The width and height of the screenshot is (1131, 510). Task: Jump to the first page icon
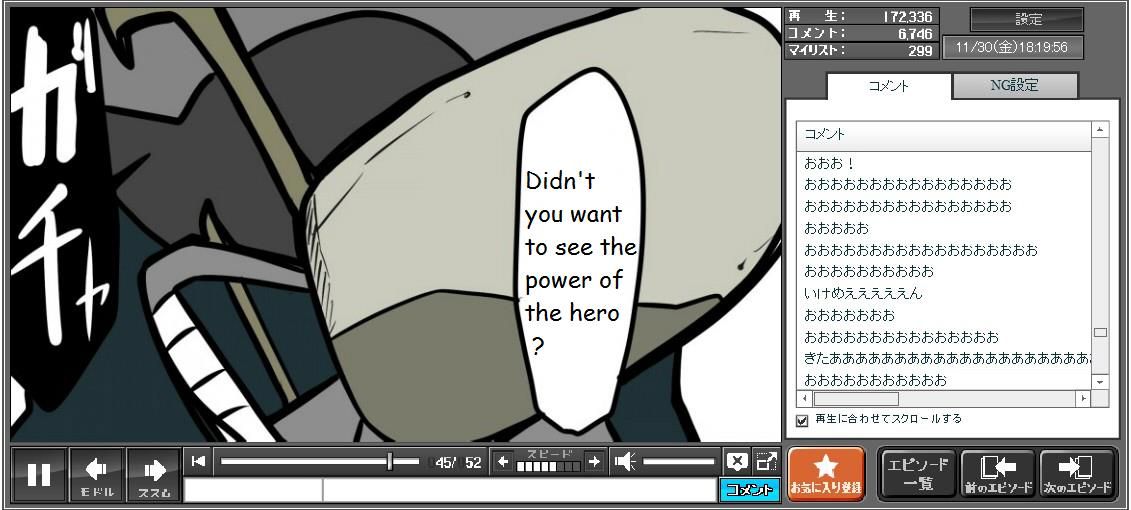point(199,461)
